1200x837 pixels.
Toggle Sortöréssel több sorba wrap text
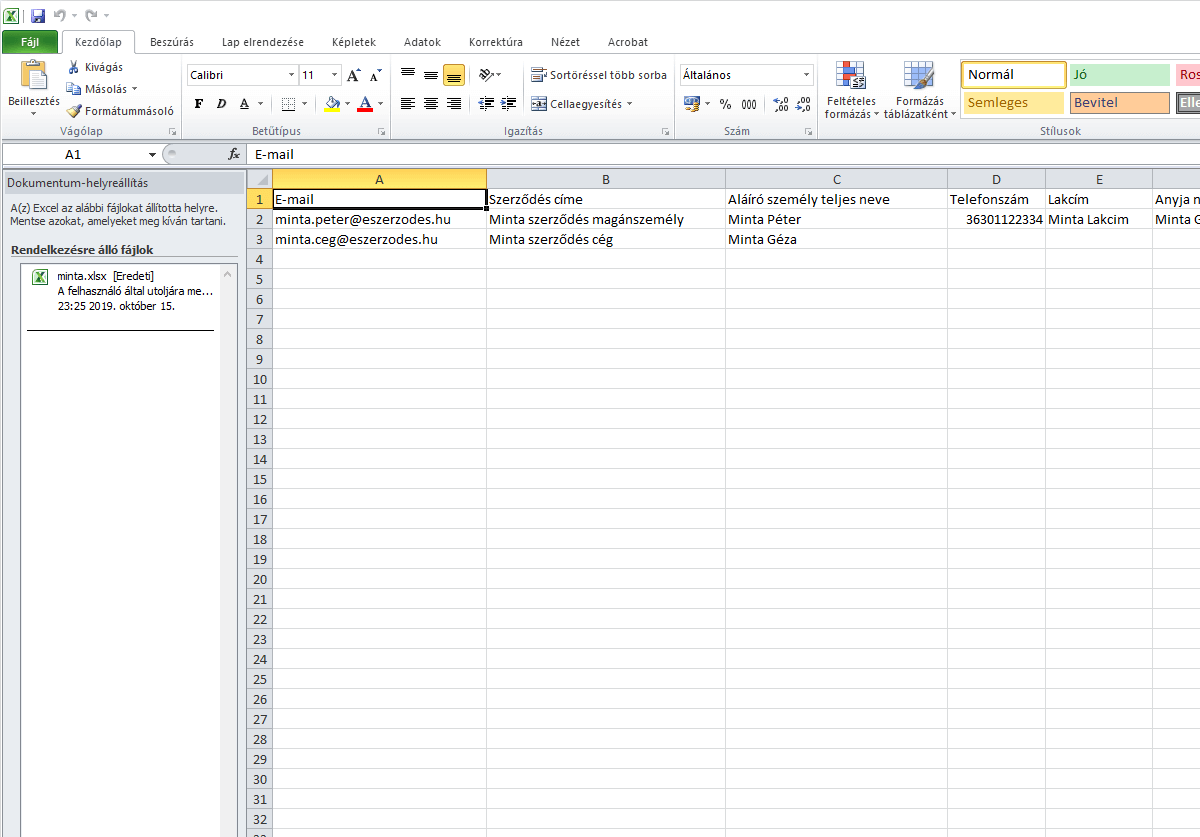click(x=598, y=75)
